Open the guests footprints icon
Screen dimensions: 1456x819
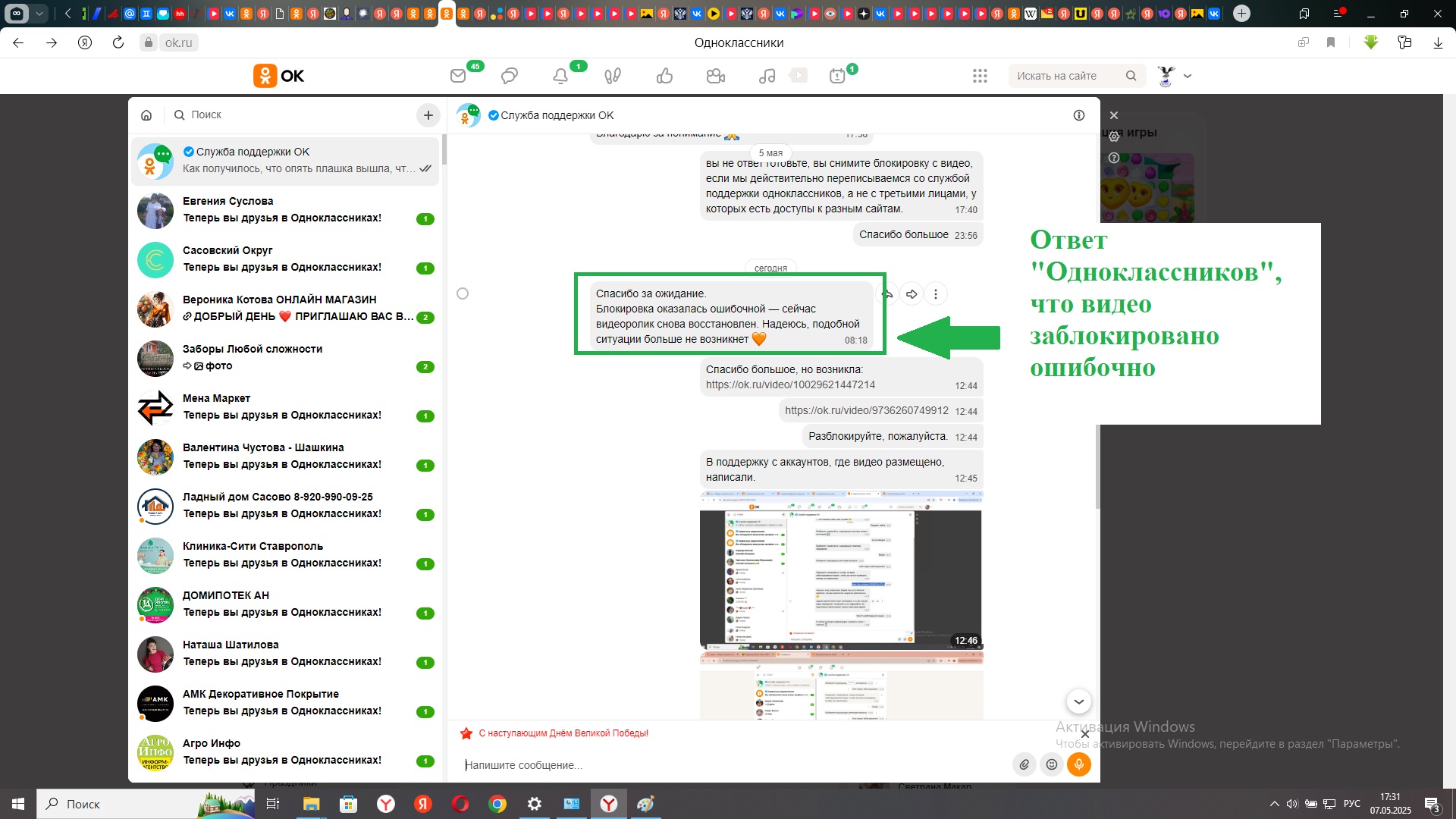(613, 76)
